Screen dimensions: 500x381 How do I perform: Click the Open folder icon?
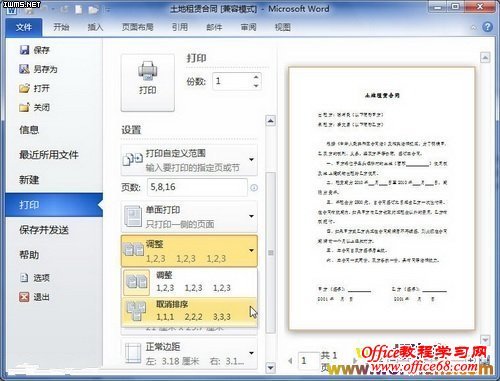point(24,88)
